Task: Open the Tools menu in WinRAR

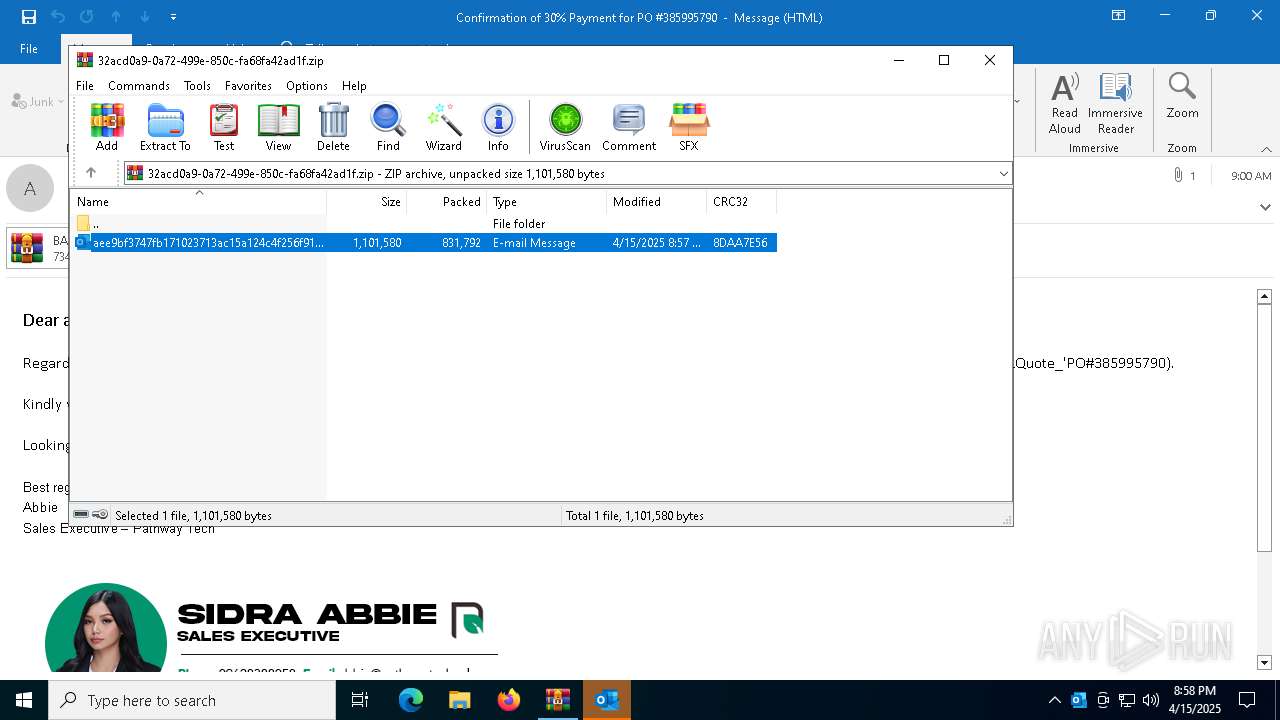Action: (197, 85)
